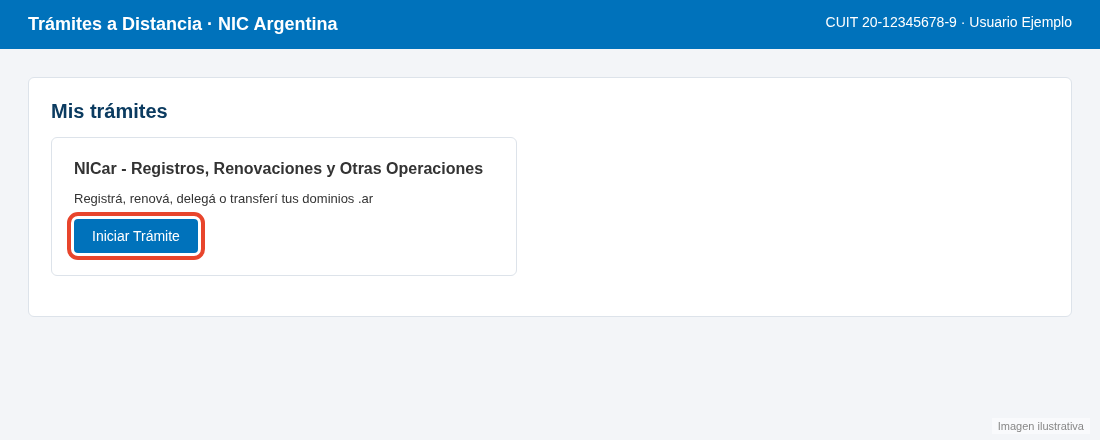Click the Registrá, renová, delegá o transferí description
This screenshot has height=440, width=1100.
(223, 199)
